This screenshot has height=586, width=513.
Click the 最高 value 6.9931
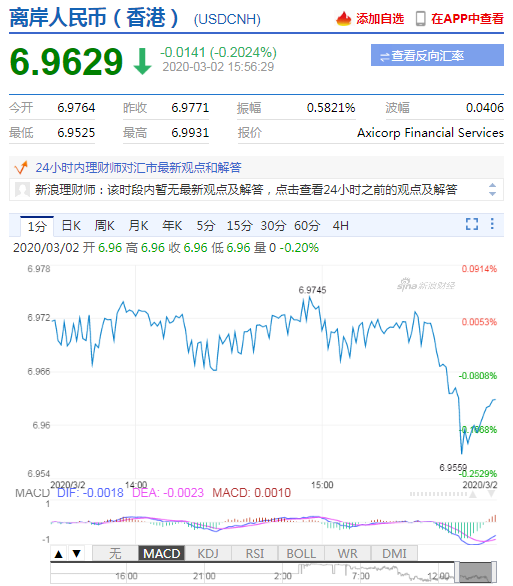click(x=190, y=133)
